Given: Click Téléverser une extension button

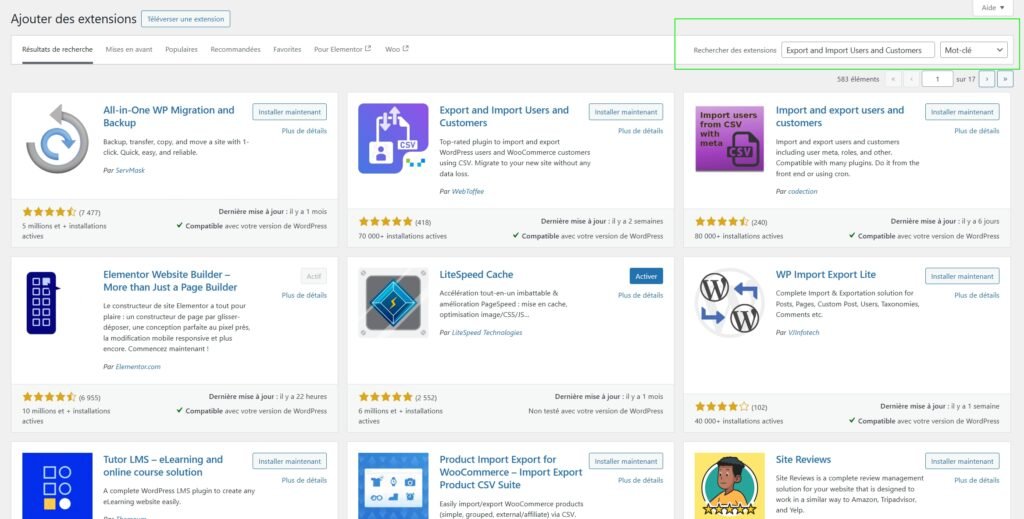Looking at the screenshot, I should click(x=185, y=19).
